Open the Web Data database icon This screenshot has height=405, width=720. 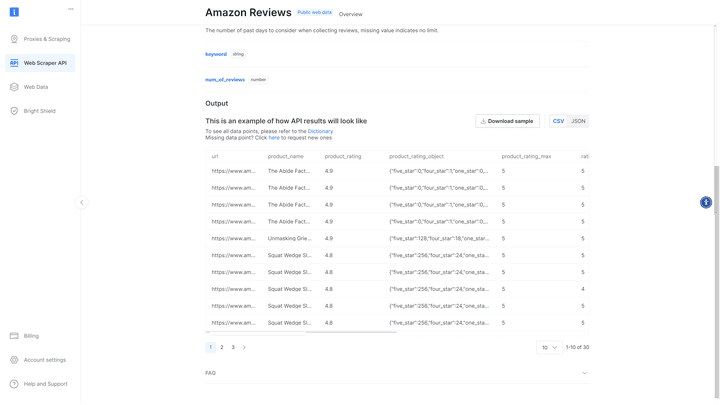pyautogui.click(x=14, y=87)
